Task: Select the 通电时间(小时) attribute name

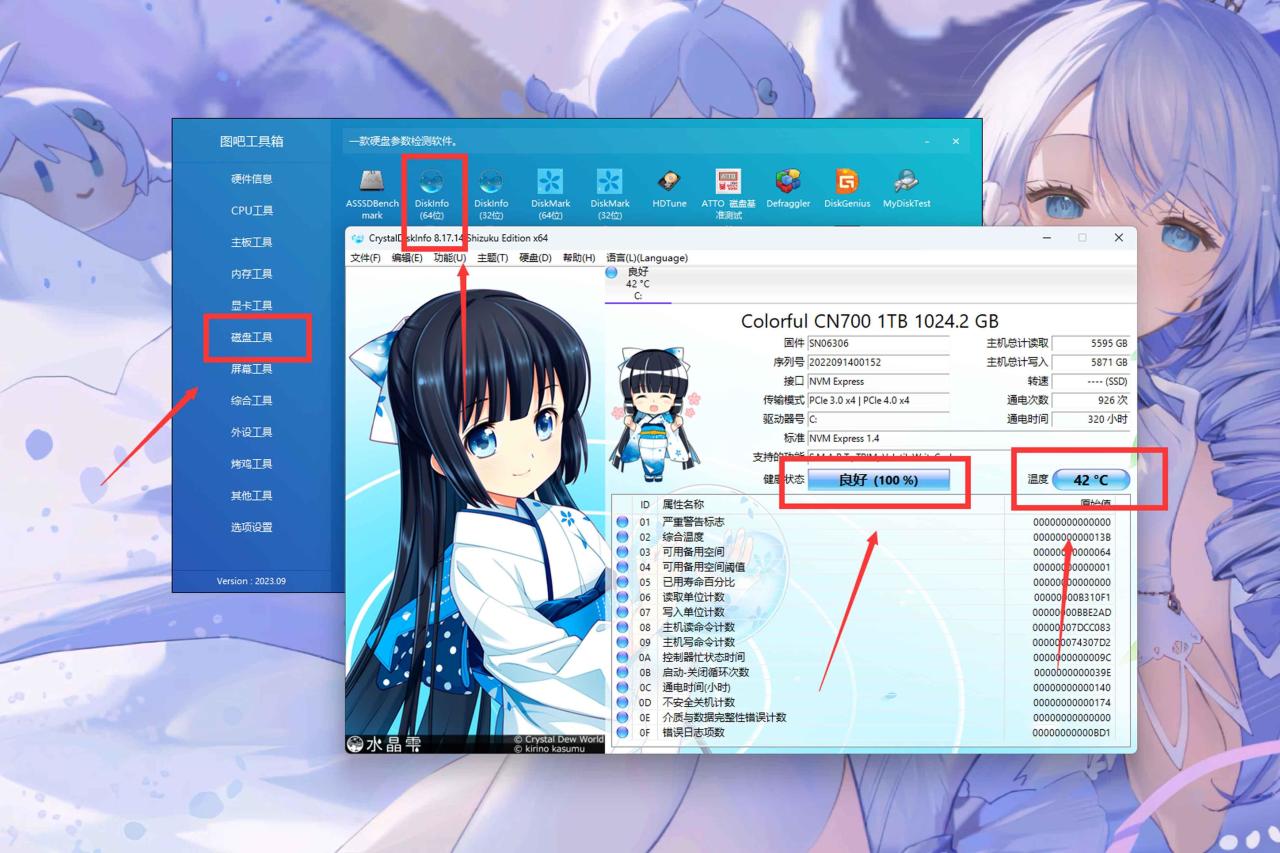Action: [696, 687]
